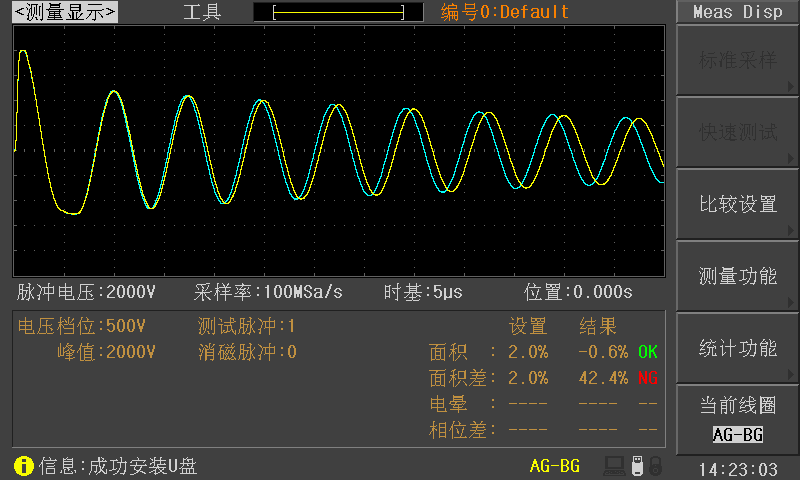Select the <测量显示> page tab
Viewport: 800px width, 480px height.
coord(64,12)
